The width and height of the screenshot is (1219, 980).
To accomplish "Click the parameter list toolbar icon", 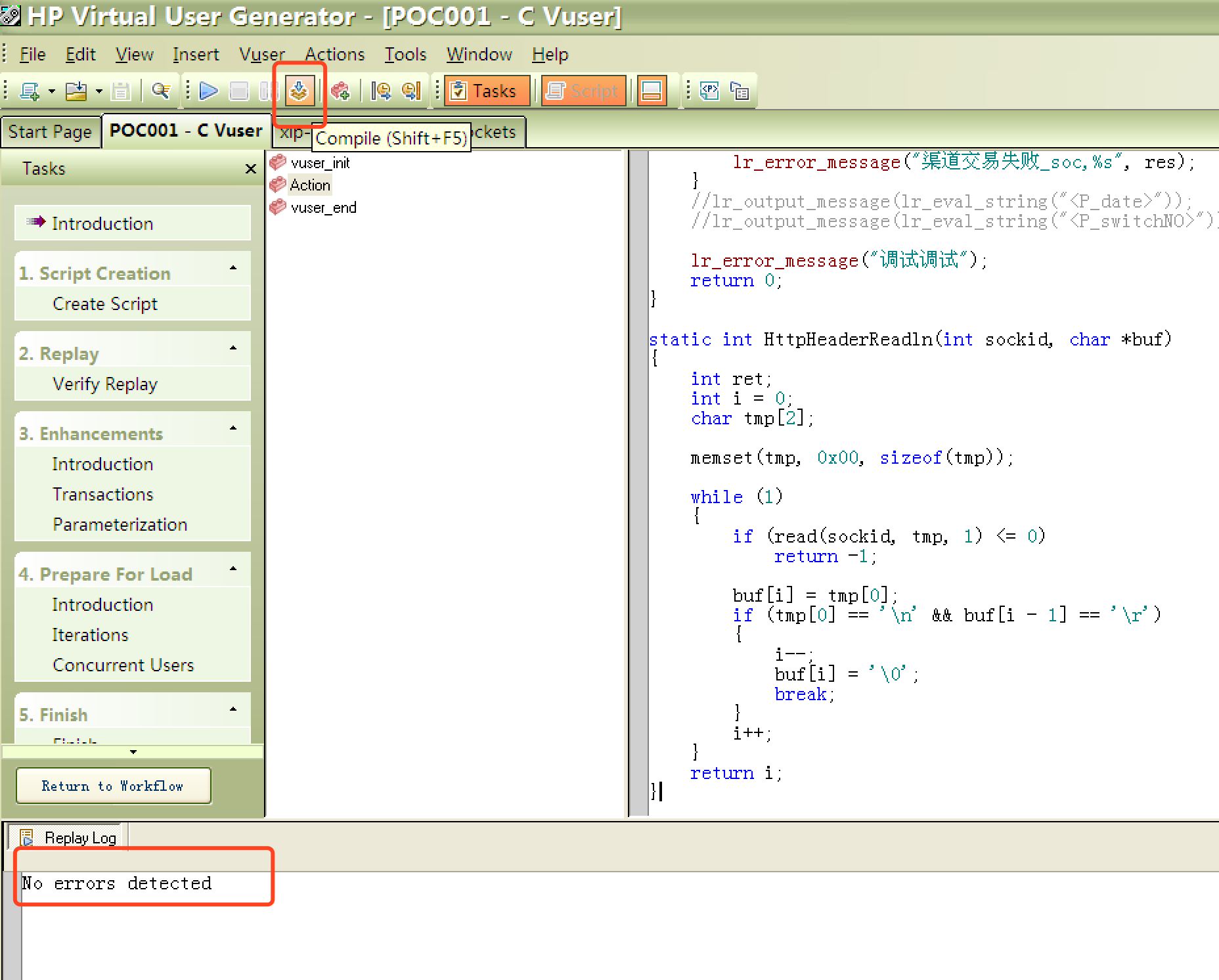I will [x=740, y=91].
